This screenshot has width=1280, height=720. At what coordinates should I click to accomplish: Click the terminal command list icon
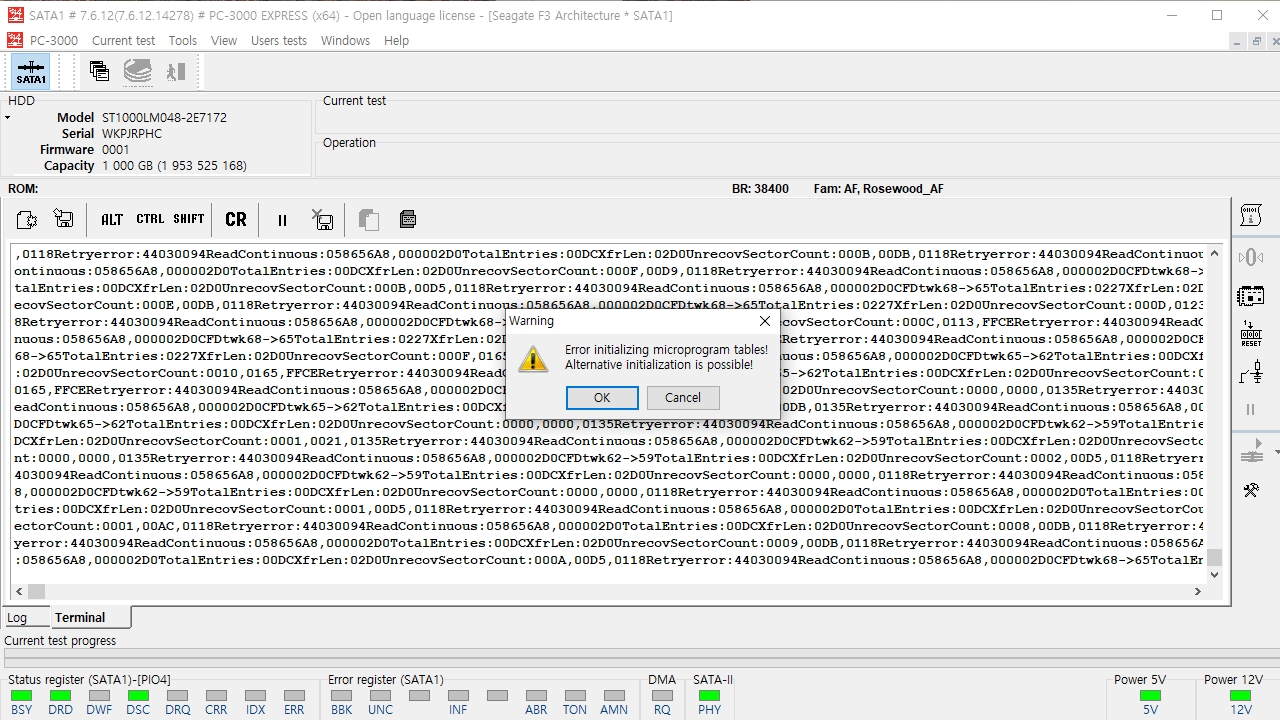pos(407,220)
